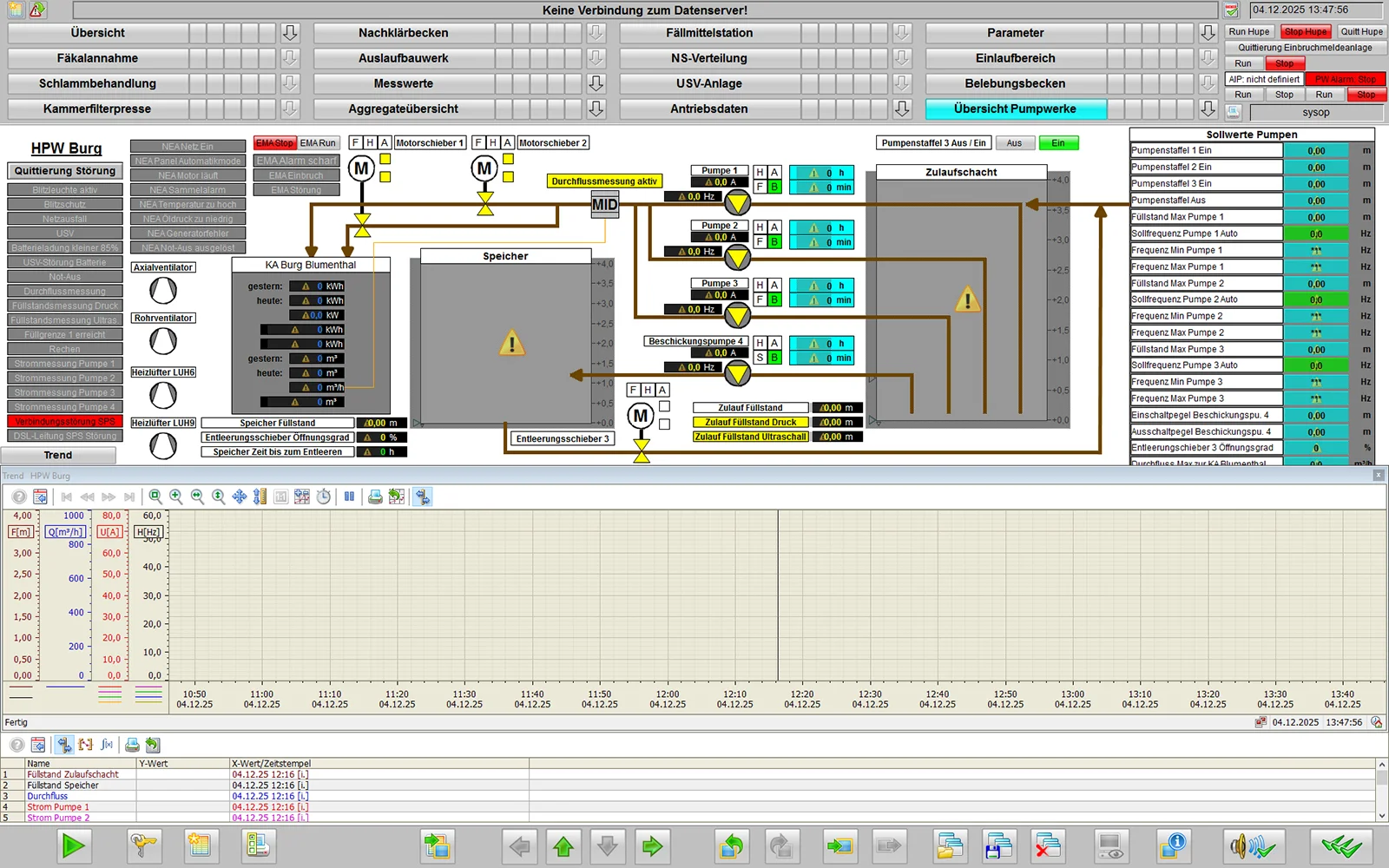Click the Trend button
The width and height of the screenshot is (1389, 868).
coord(58,455)
